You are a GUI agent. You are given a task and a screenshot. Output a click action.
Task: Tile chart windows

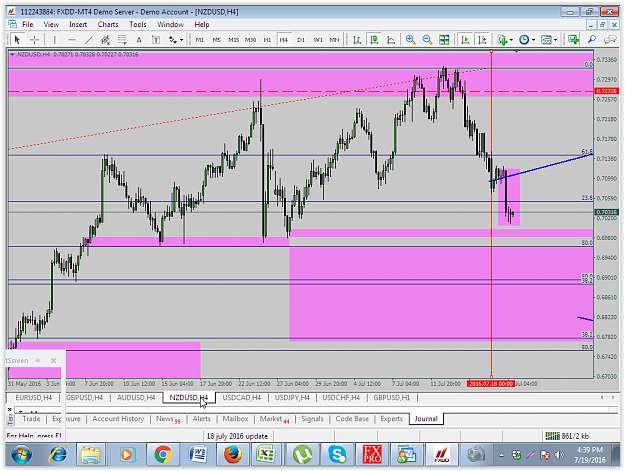(444, 39)
